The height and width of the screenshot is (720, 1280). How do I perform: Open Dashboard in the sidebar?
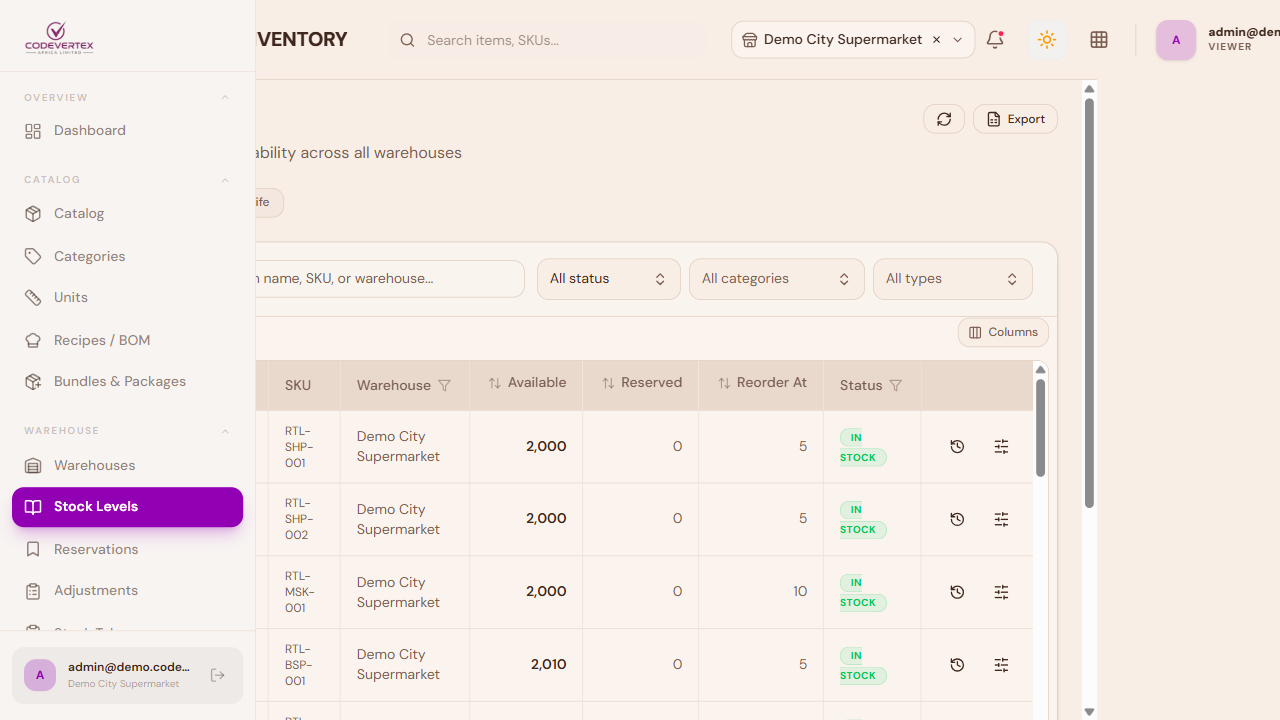[127, 131]
